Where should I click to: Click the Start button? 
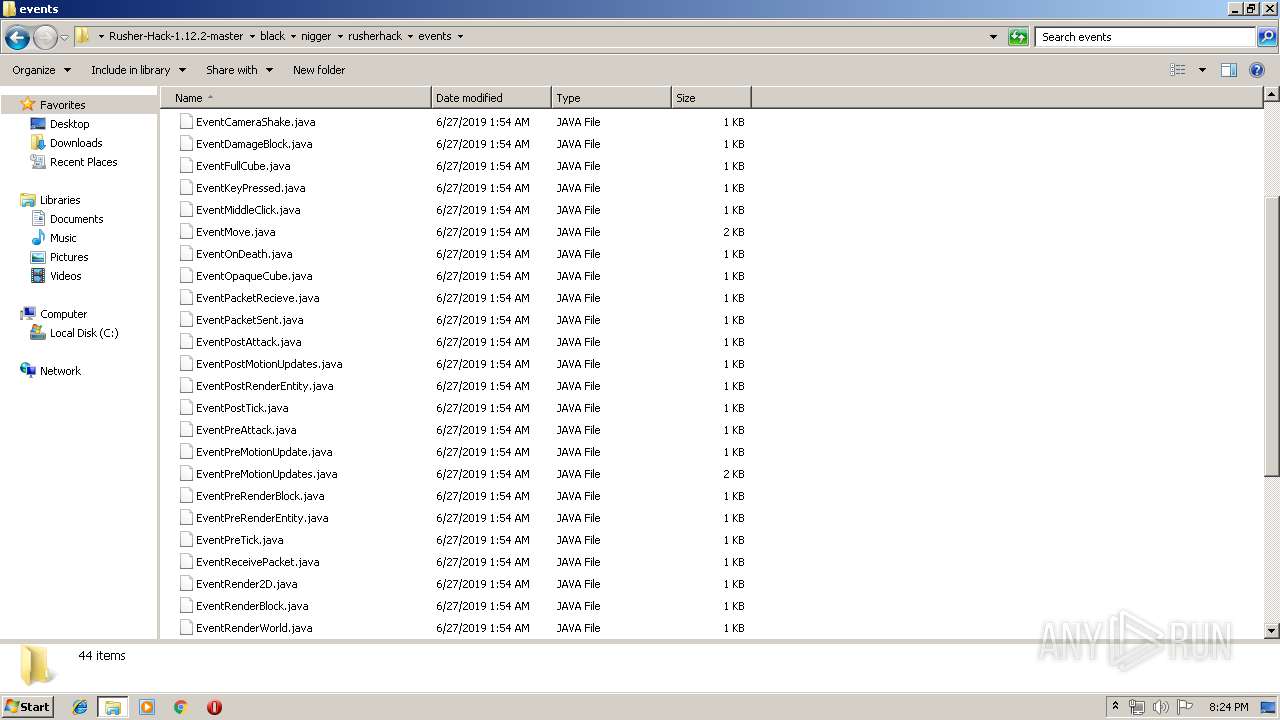28,707
